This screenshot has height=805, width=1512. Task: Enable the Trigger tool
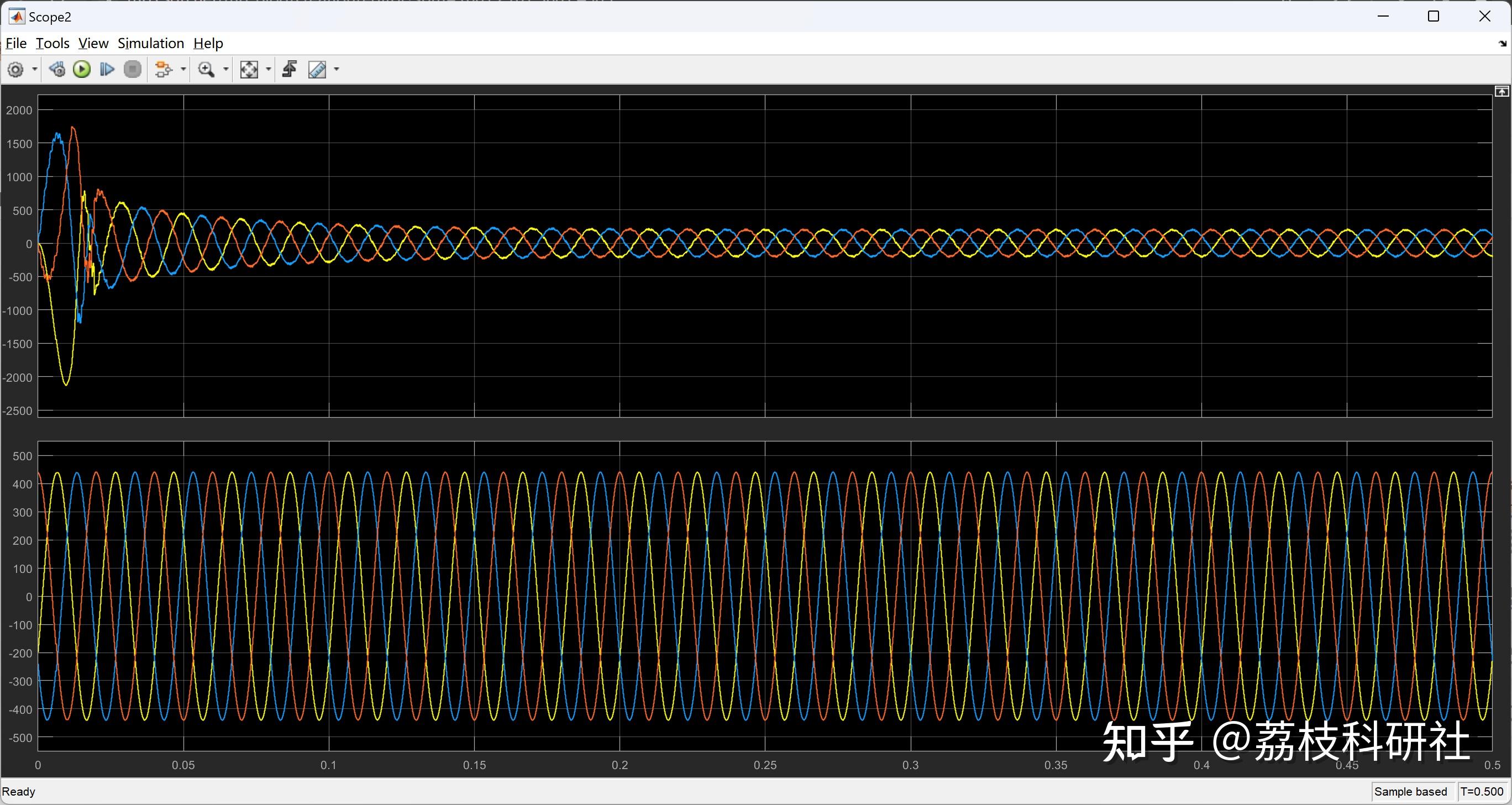click(x=289, y=69)
